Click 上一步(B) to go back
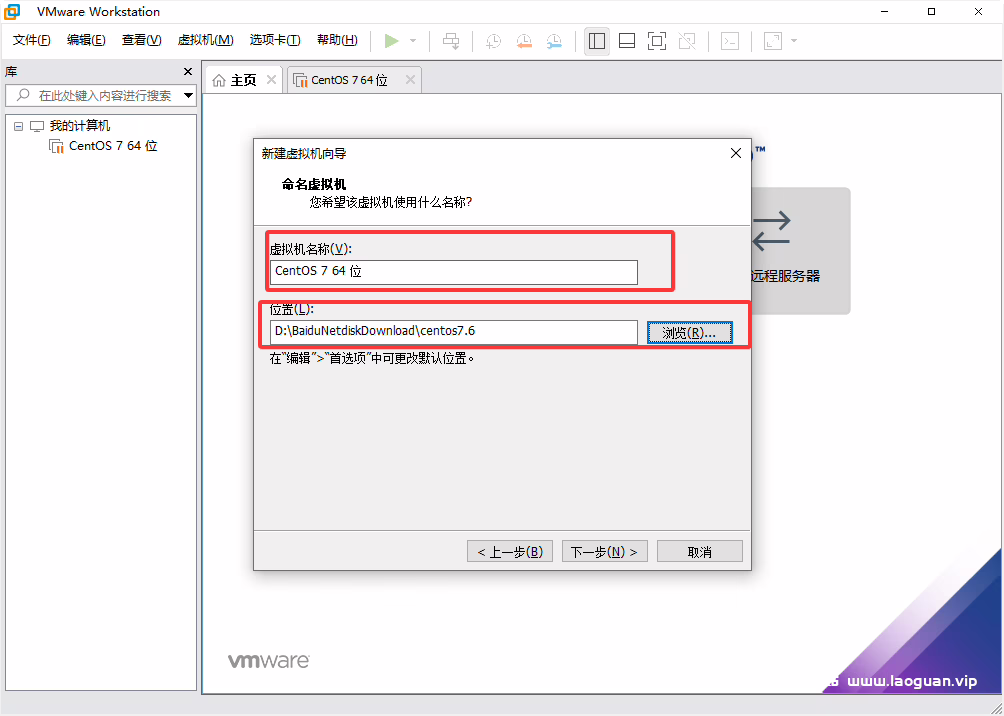 click(509, 550)
